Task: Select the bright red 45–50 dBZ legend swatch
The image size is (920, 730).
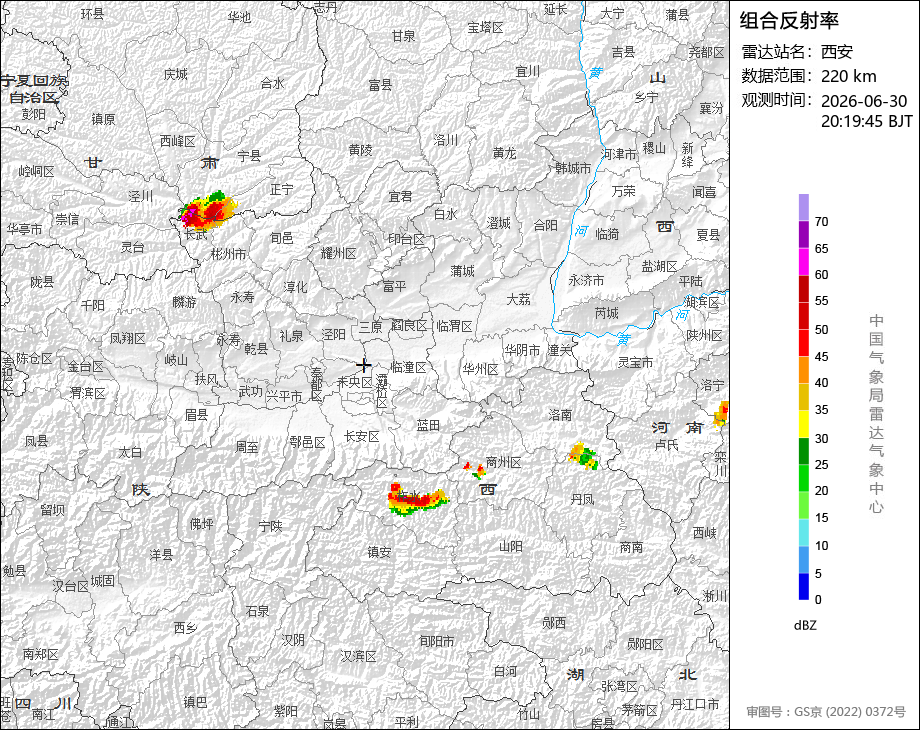Action: point(804,343)
